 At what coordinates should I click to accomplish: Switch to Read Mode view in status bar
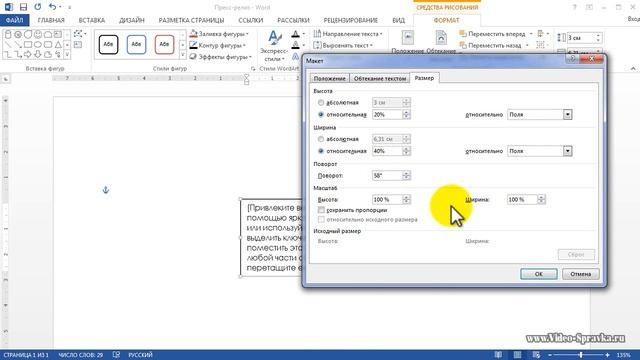498,355
